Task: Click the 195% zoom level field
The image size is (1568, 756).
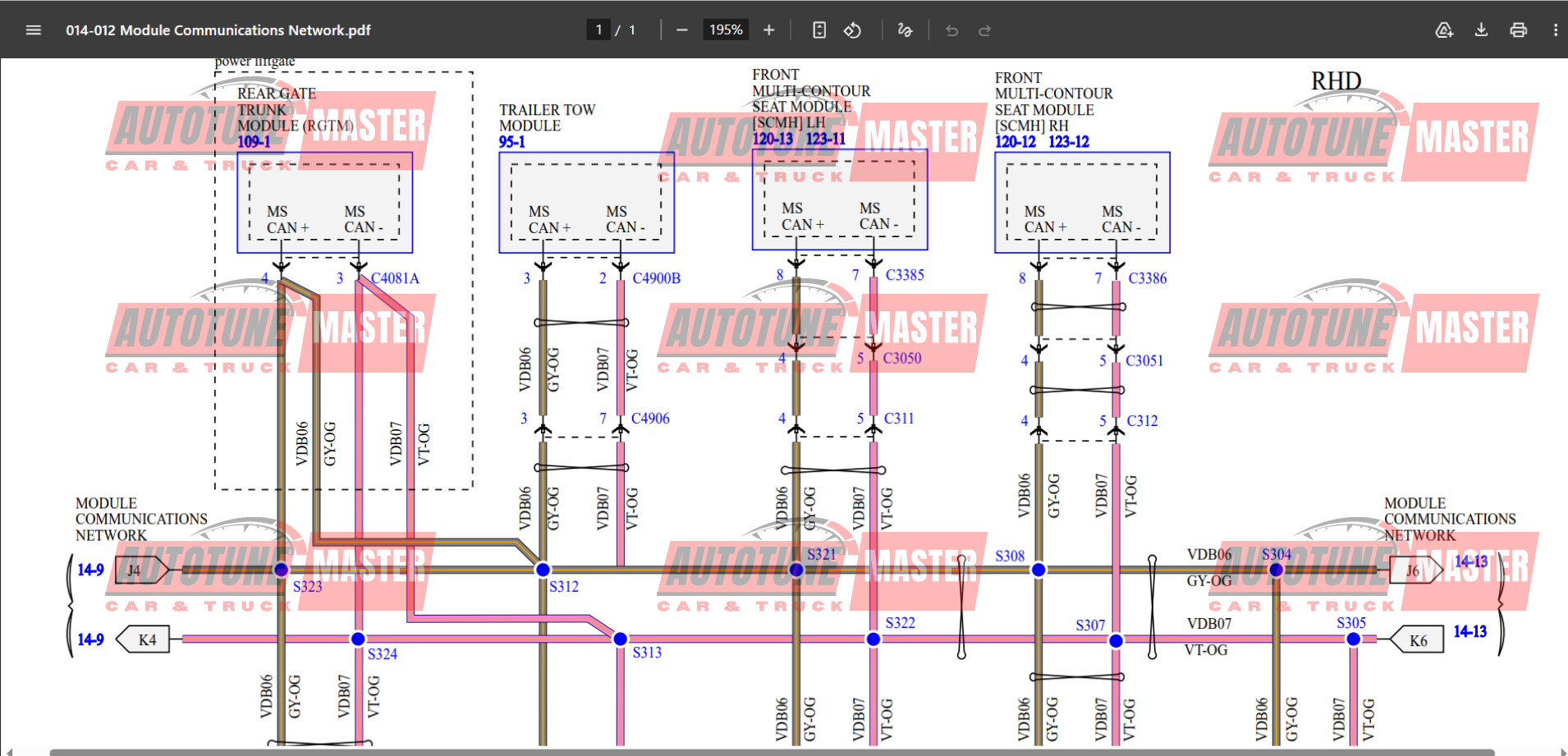Action: [x=726, y=30]
